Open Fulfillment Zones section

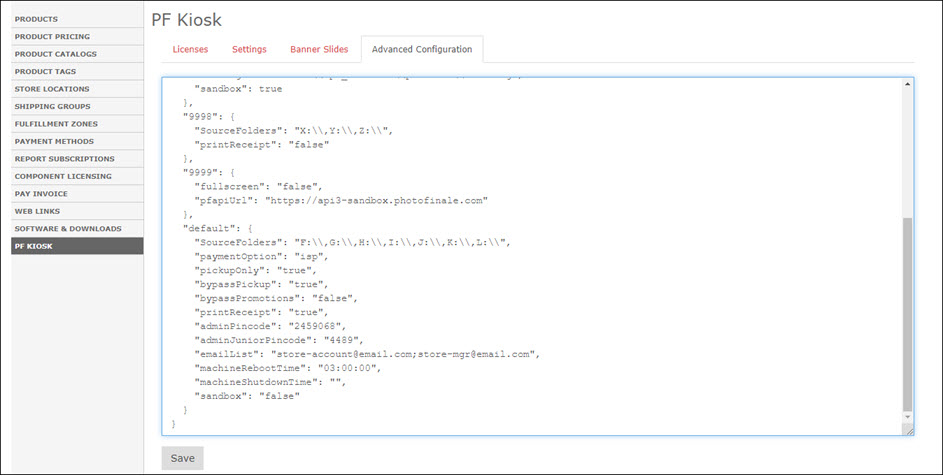[77, 124]
